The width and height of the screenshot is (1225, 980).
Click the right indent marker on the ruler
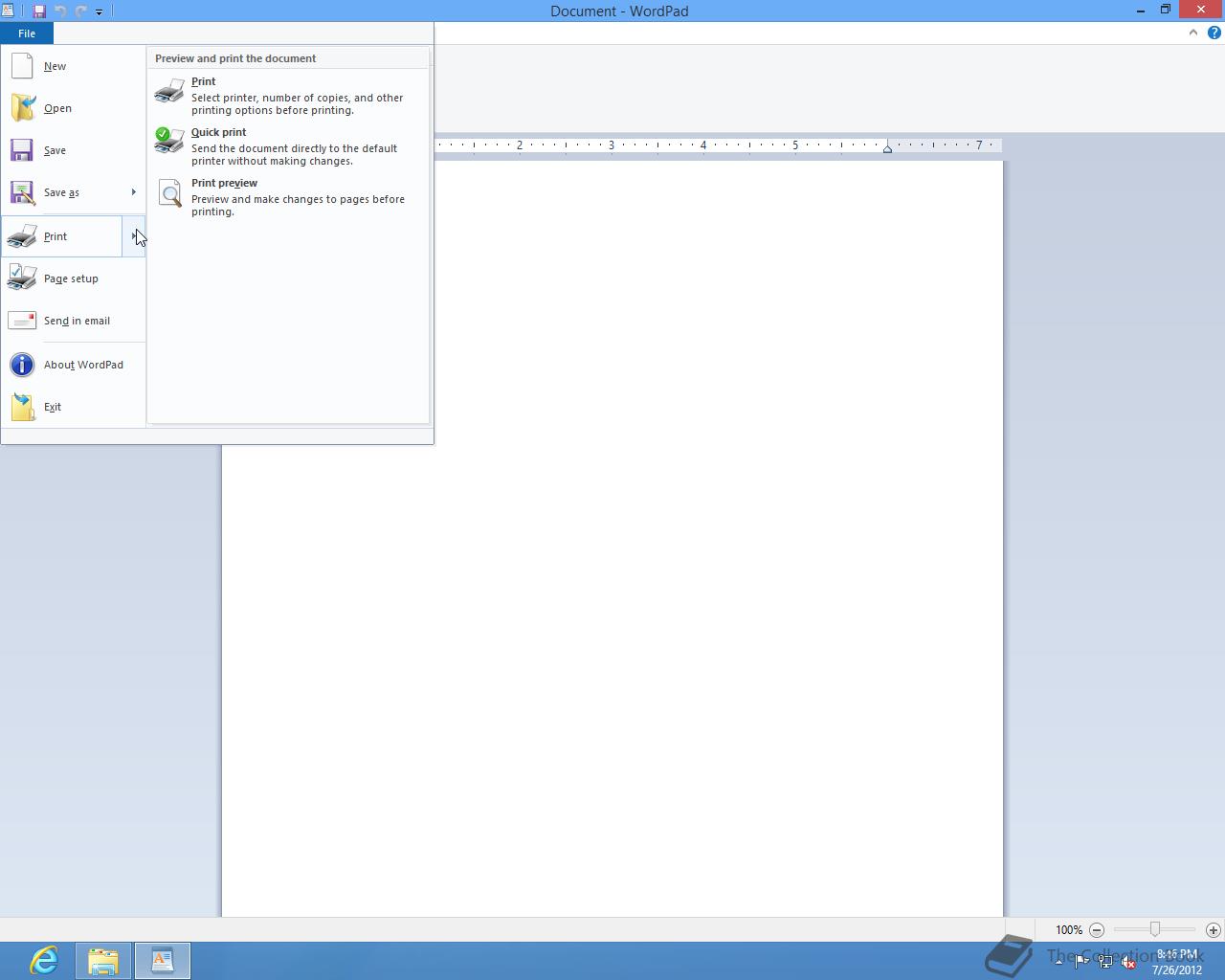point(887,148)
